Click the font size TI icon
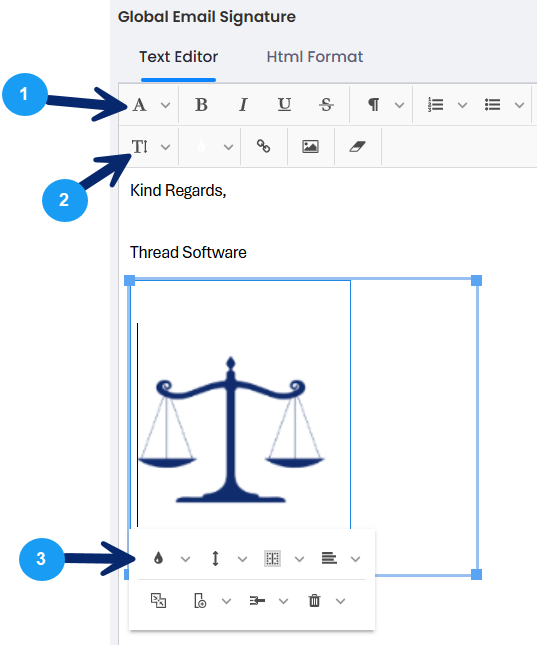This screenshot has height=645, width=537. (139, 147)
